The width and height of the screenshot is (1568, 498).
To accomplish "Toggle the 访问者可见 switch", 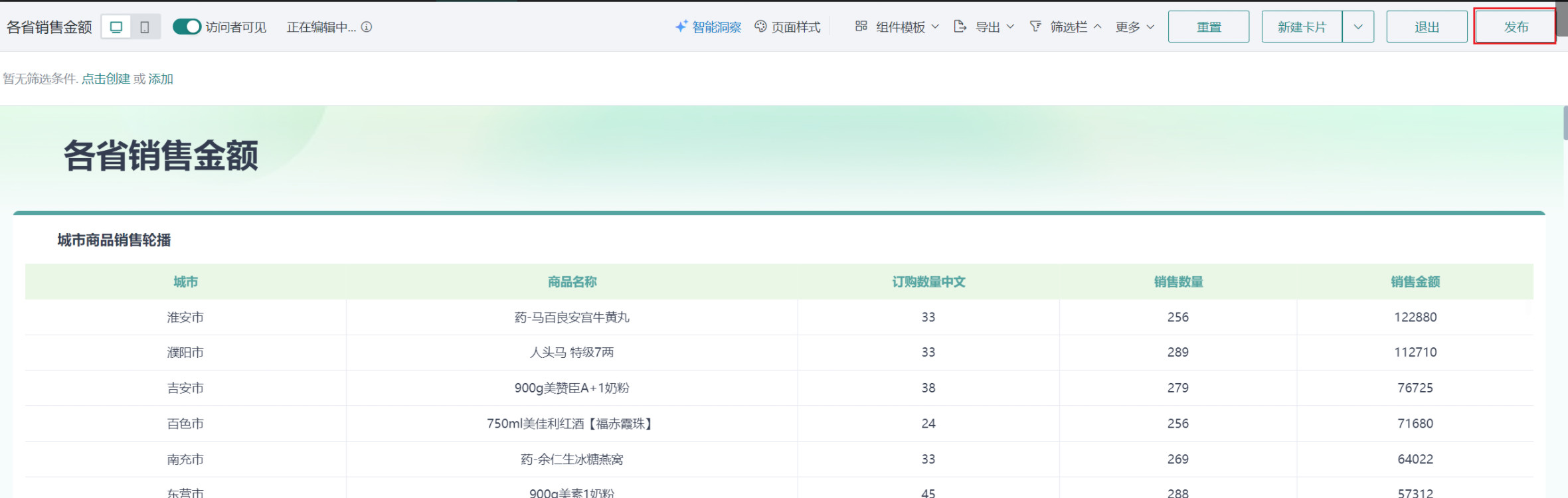I will point(187,27).
